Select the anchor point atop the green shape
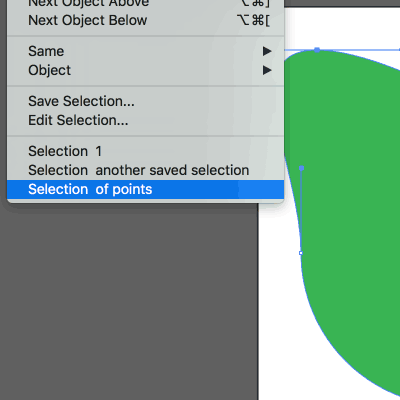 (x=317, y=50)
